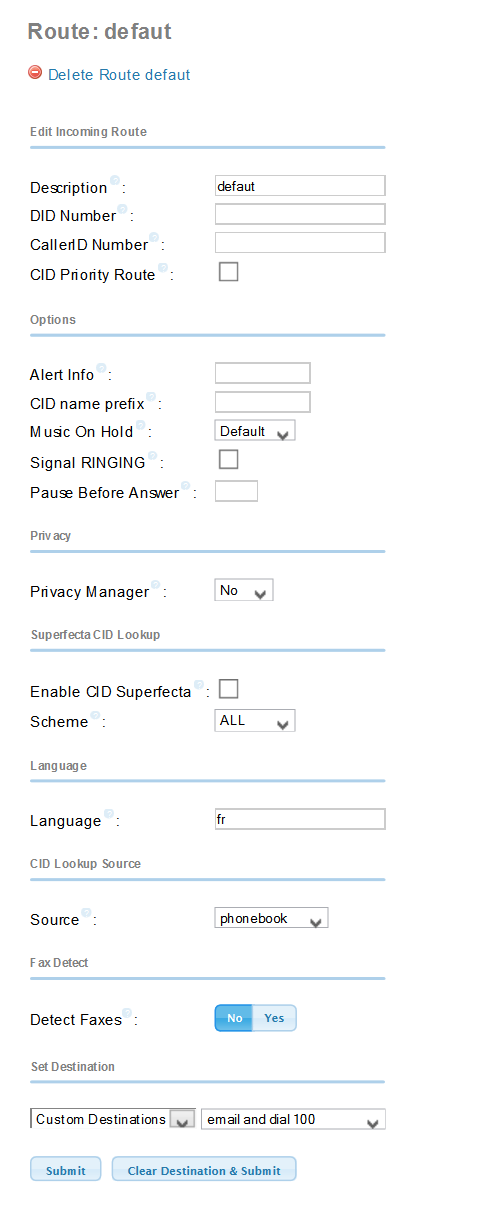This screenshot has height=1210, width=498.
Task: Enable the CID Priority Route checkbox
Action: [229, 271]
